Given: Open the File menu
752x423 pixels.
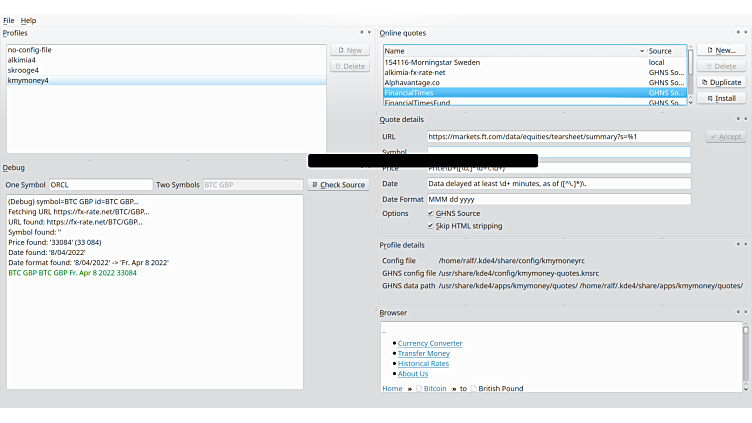Looking at the screenshot, I should coord(8,20).
